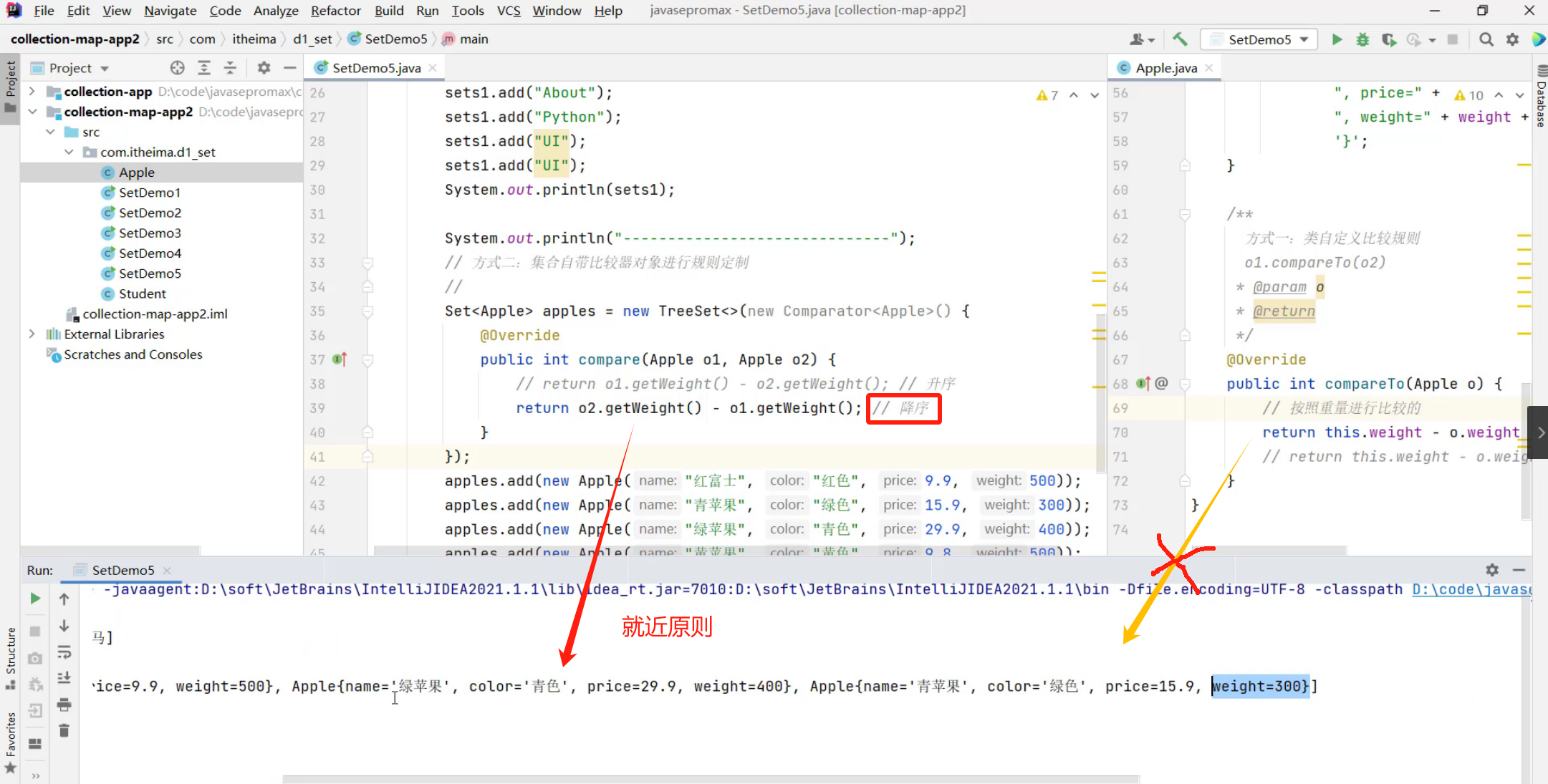The height and width of the screenshot is (784, 1548).
Task: Run SetDemo5 with the green toolbar play button
Action: click(1337, 39)
